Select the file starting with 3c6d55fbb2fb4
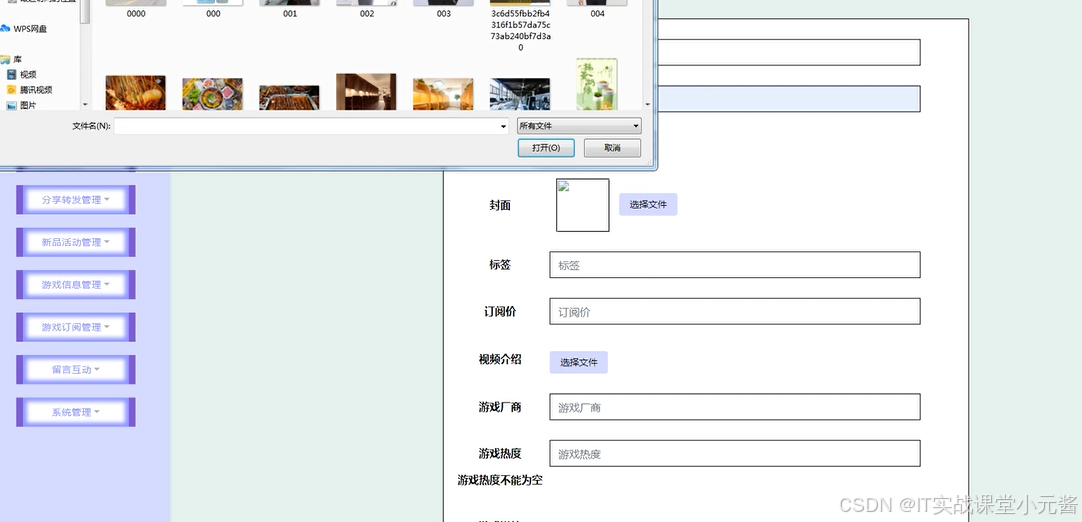 (520, 26)
